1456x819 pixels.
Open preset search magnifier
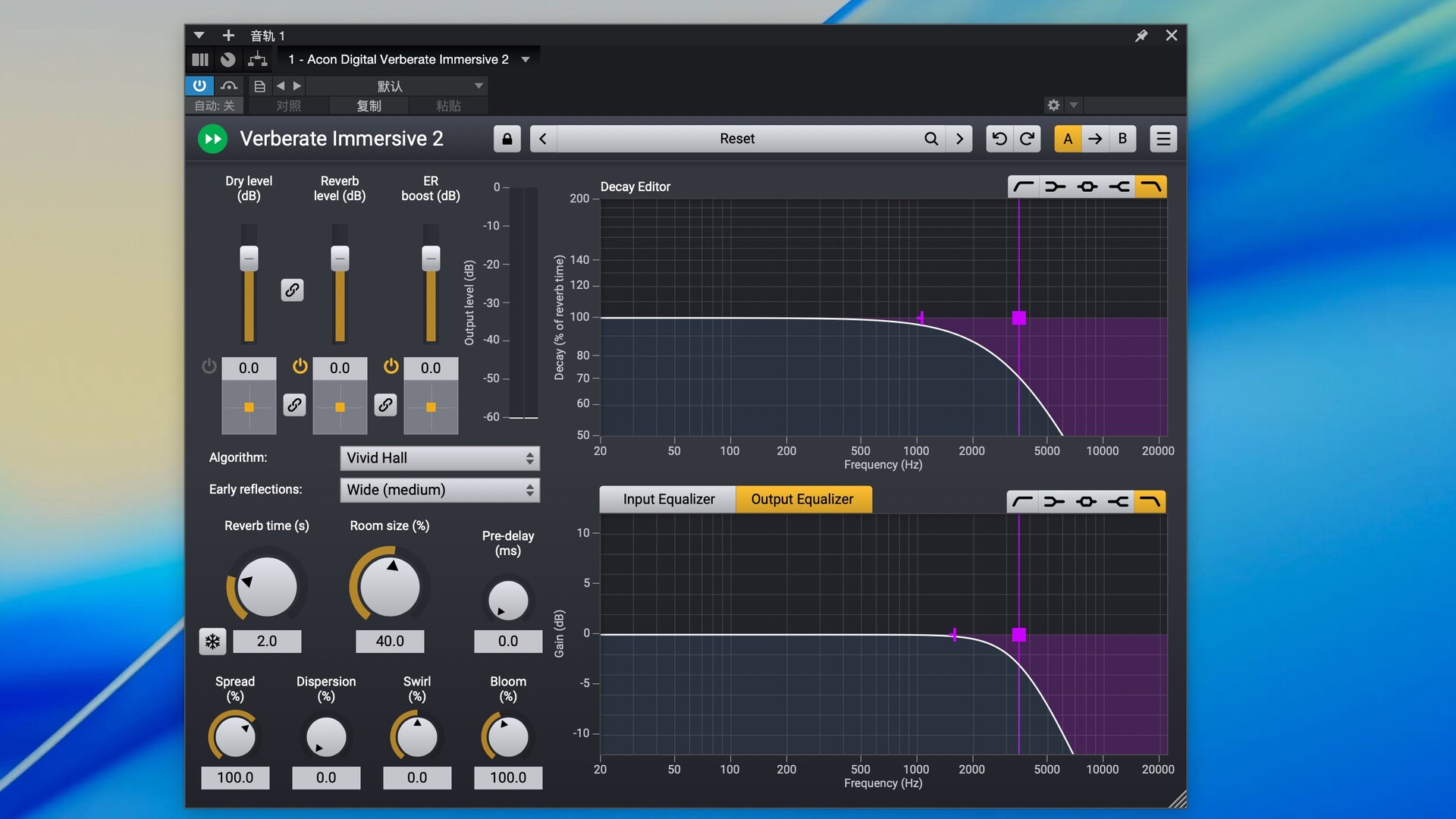click(x=931, y=139)
